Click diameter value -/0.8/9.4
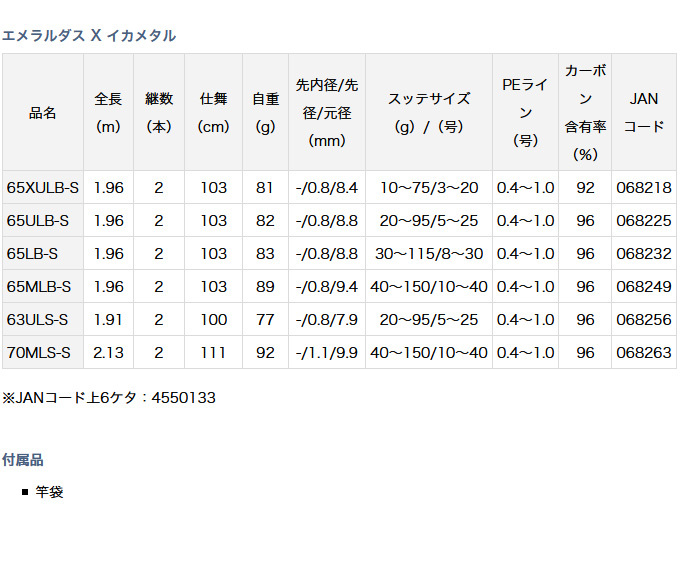 [327, 287]
